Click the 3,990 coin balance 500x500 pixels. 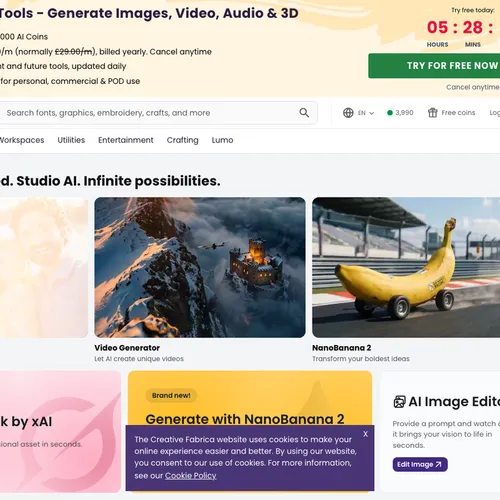tap(404, 113)
